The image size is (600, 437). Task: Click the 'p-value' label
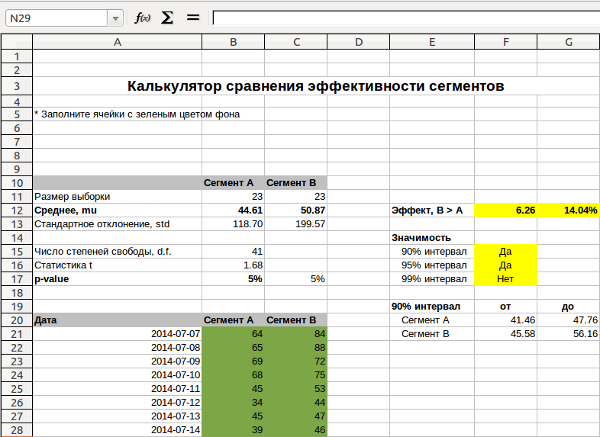[52, 279]
